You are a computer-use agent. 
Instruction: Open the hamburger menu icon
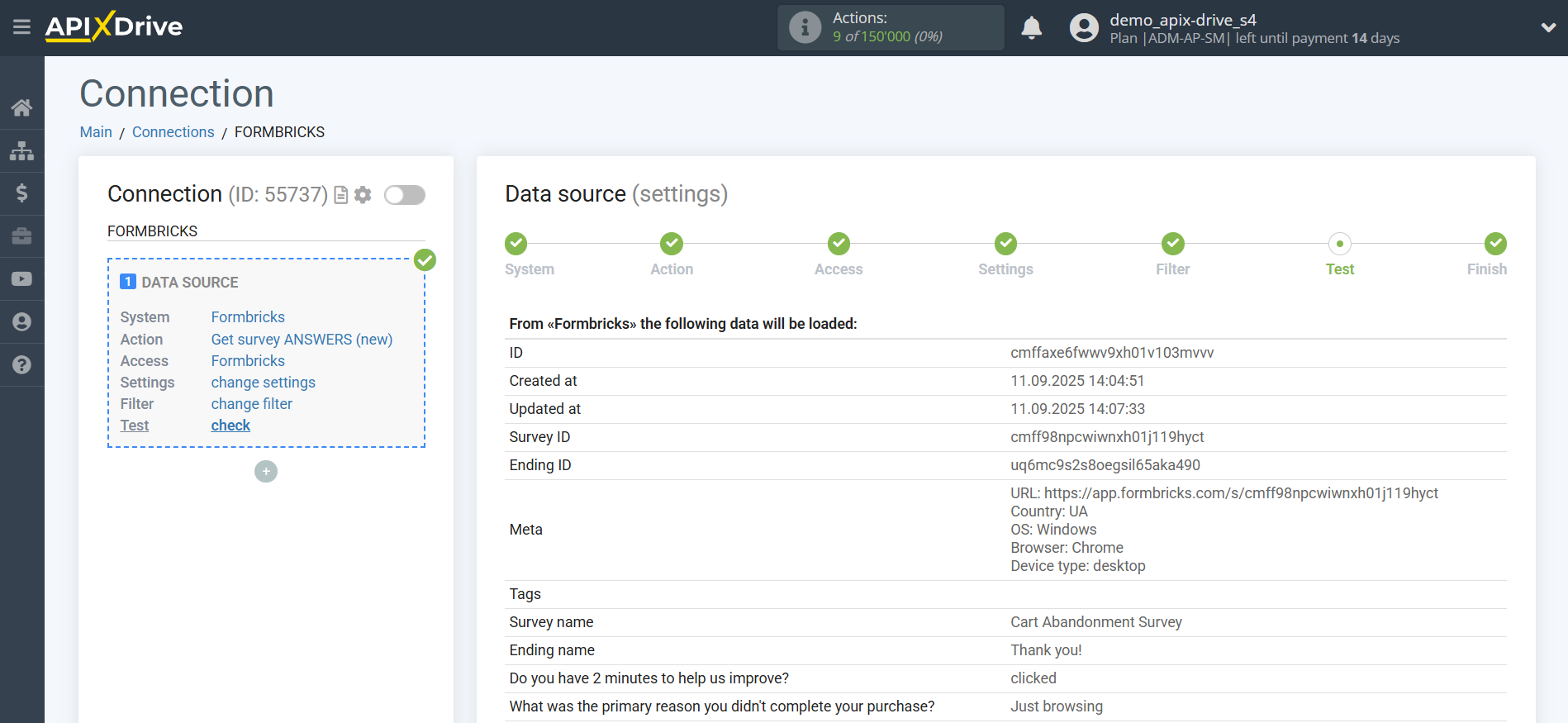(x=22, y=27)
